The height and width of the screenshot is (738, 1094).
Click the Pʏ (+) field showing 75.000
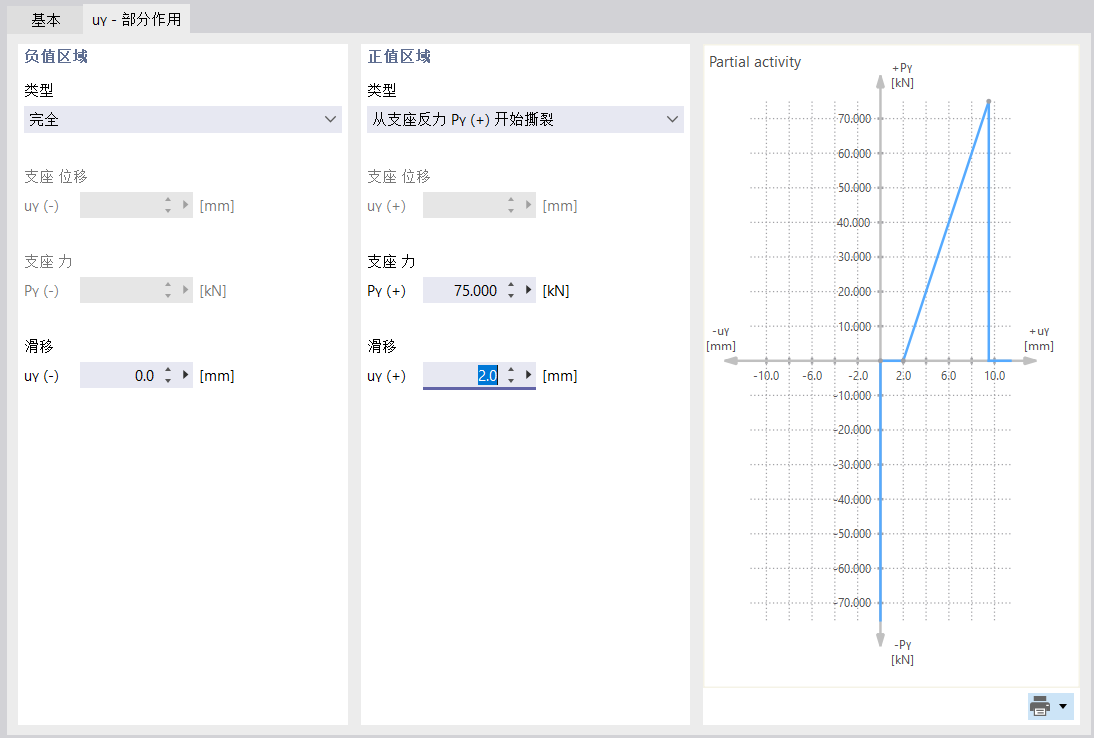pos(470,290)
